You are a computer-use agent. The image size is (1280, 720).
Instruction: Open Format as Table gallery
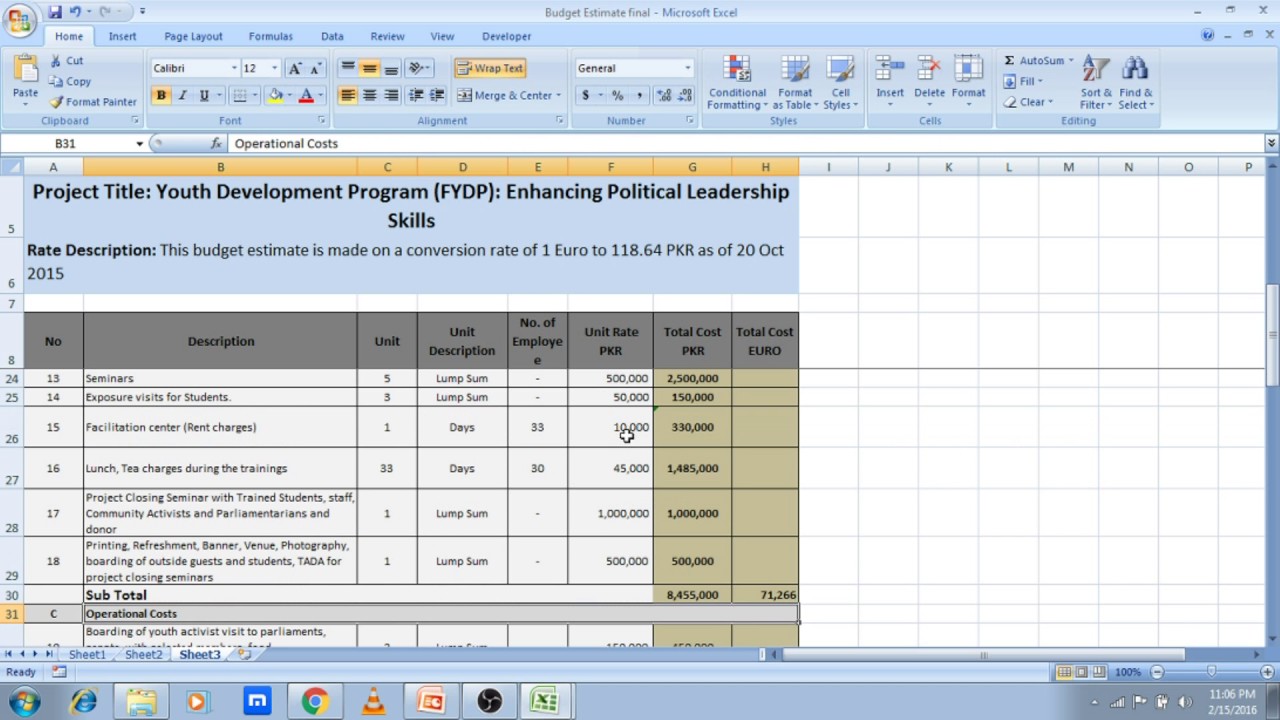796,83
